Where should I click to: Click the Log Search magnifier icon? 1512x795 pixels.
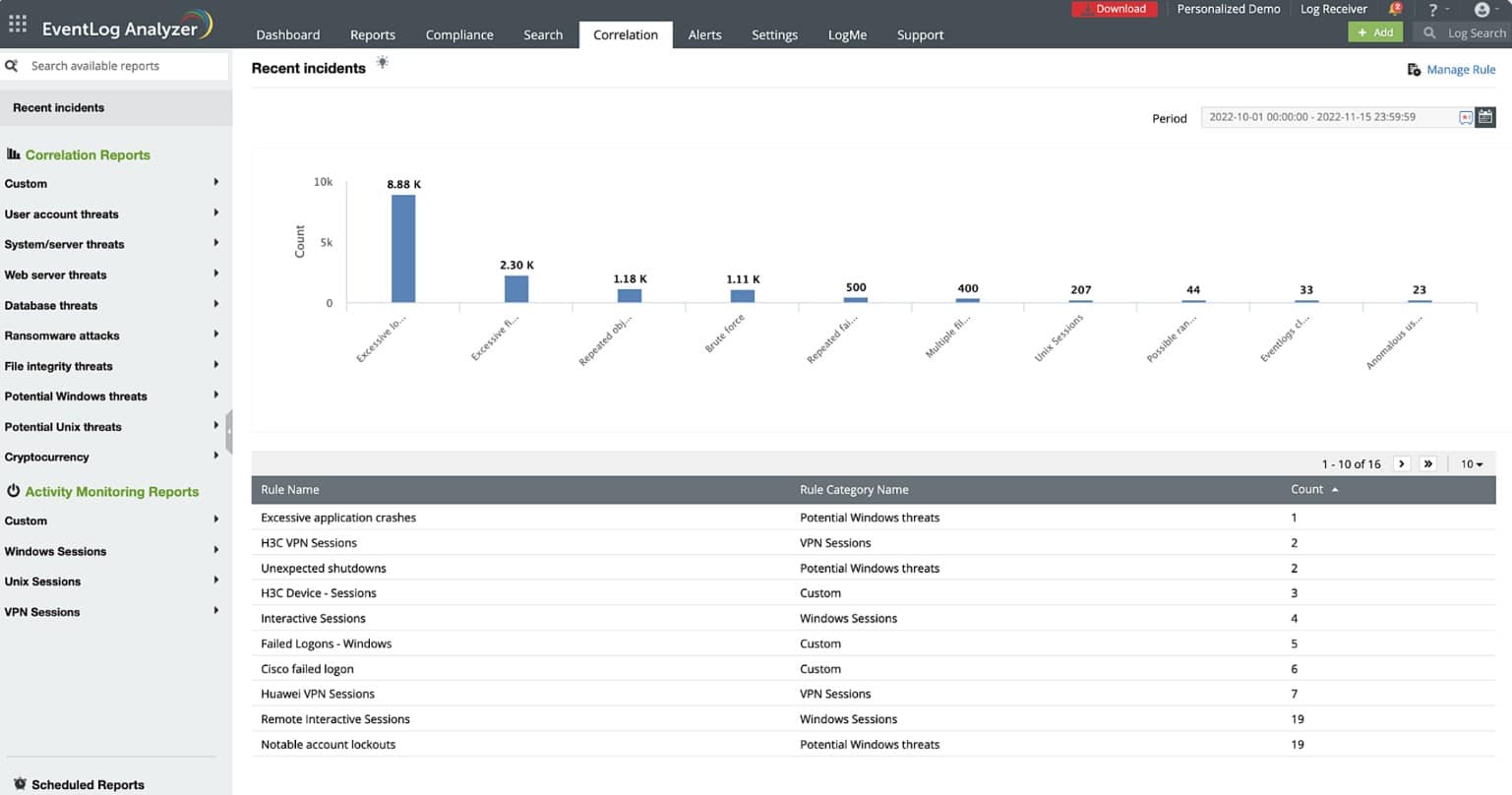1429,32
